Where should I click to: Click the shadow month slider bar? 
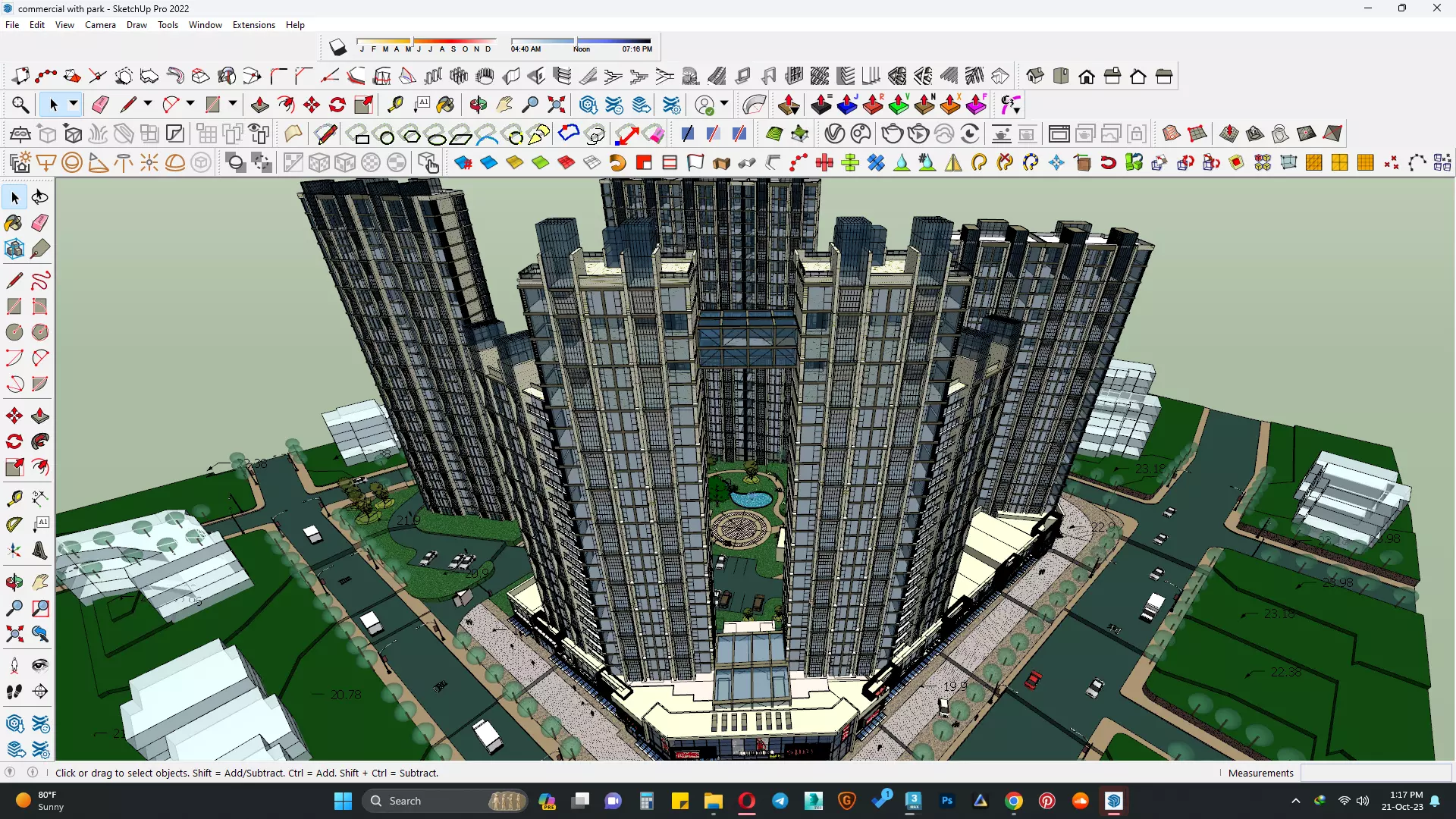[x=425, y=41]
